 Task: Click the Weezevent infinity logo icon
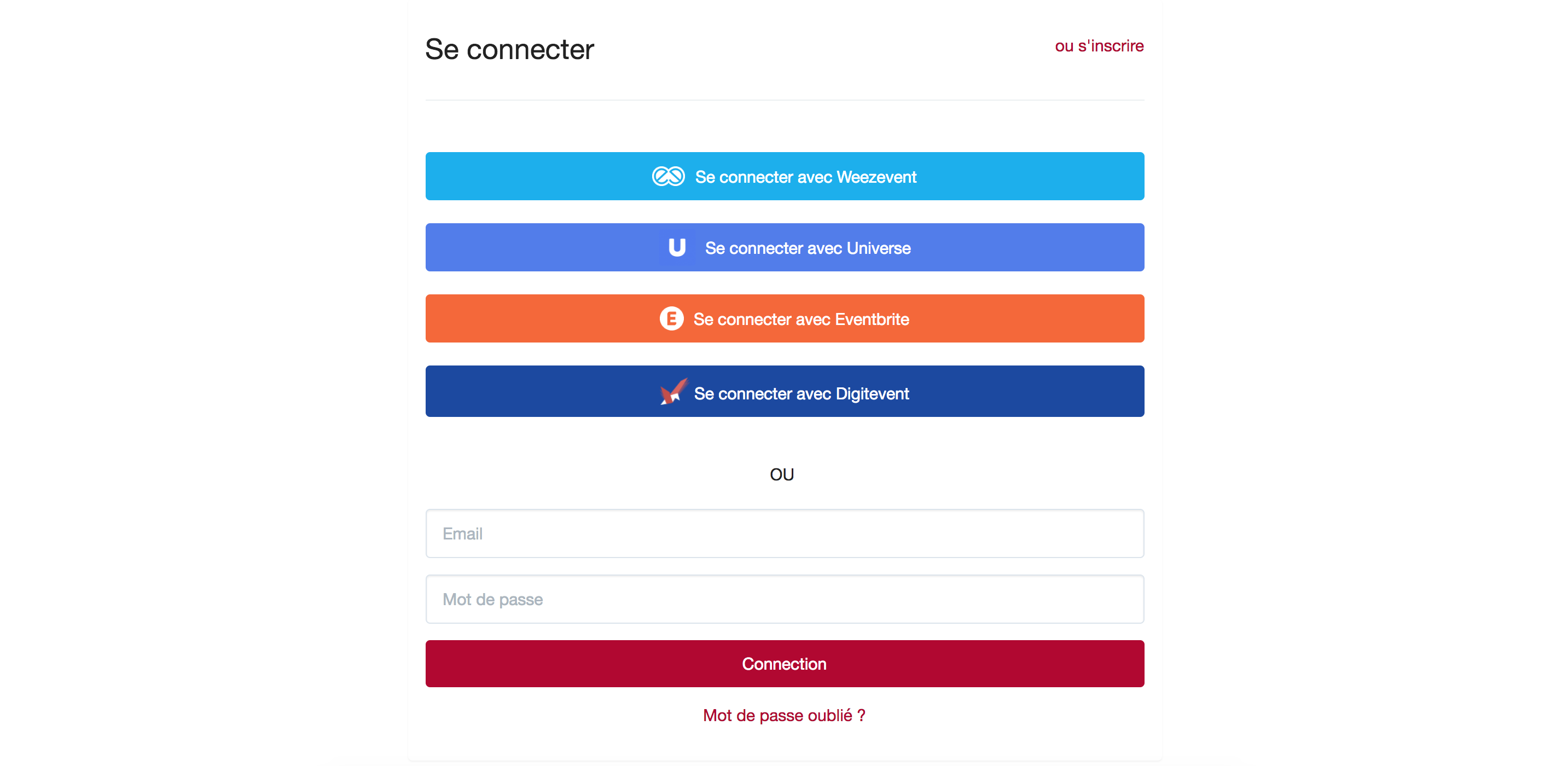coord(669,177)
